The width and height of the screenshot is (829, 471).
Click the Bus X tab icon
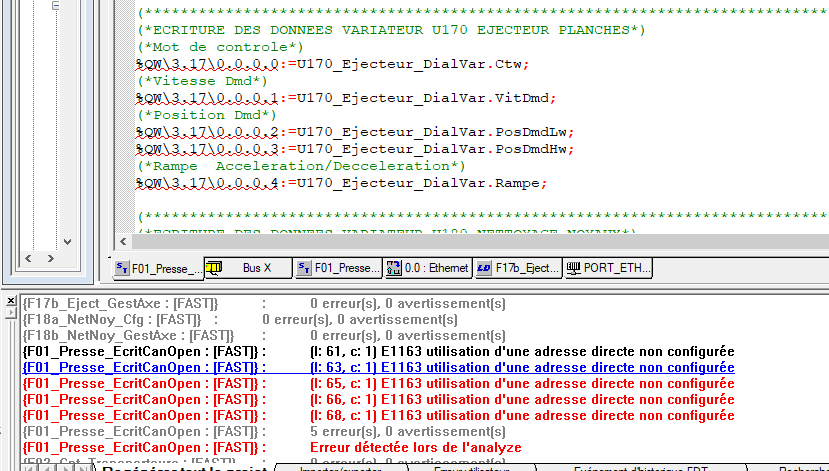pos(214,268)
